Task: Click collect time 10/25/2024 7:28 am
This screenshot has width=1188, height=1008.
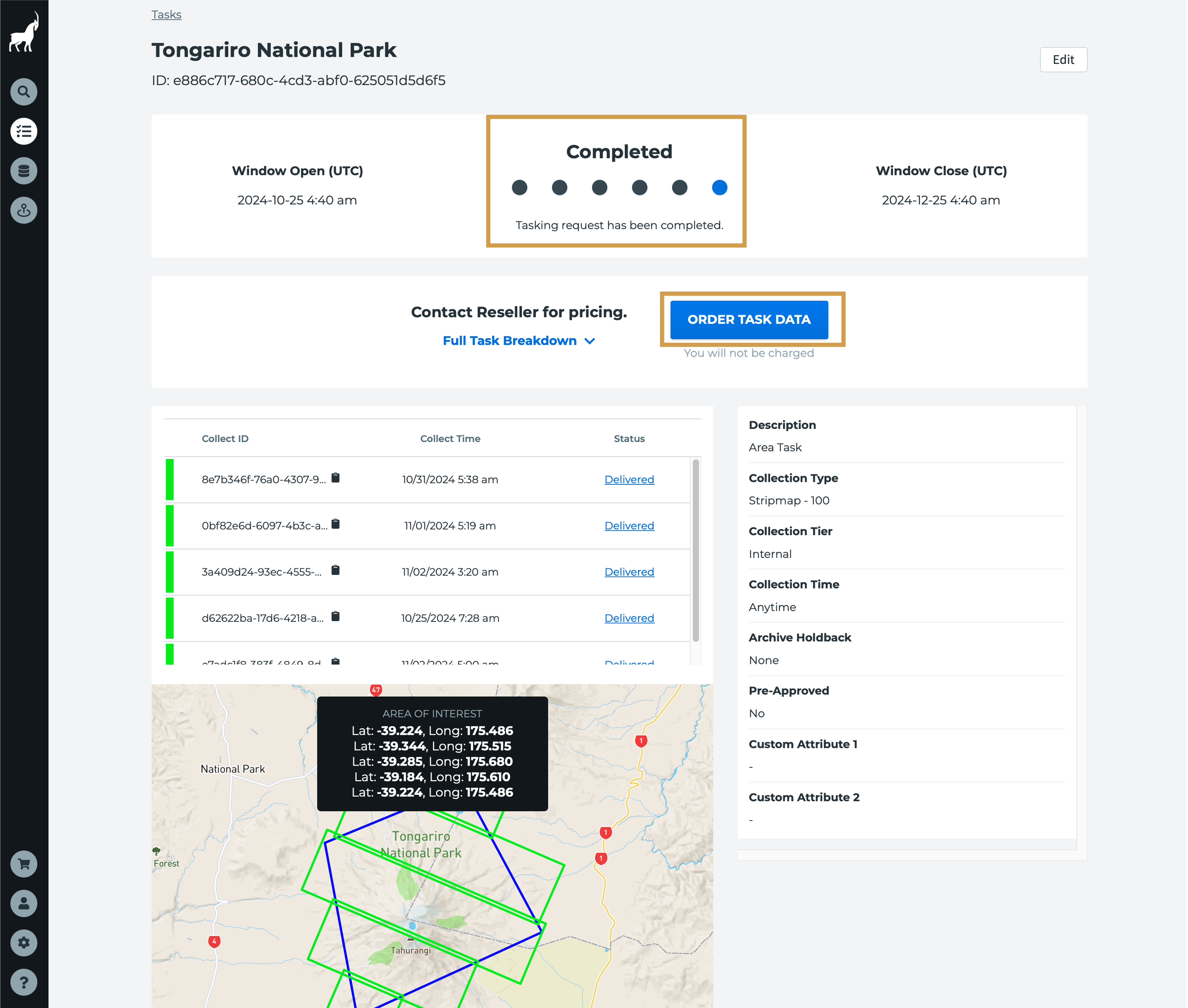Action: 450,618
